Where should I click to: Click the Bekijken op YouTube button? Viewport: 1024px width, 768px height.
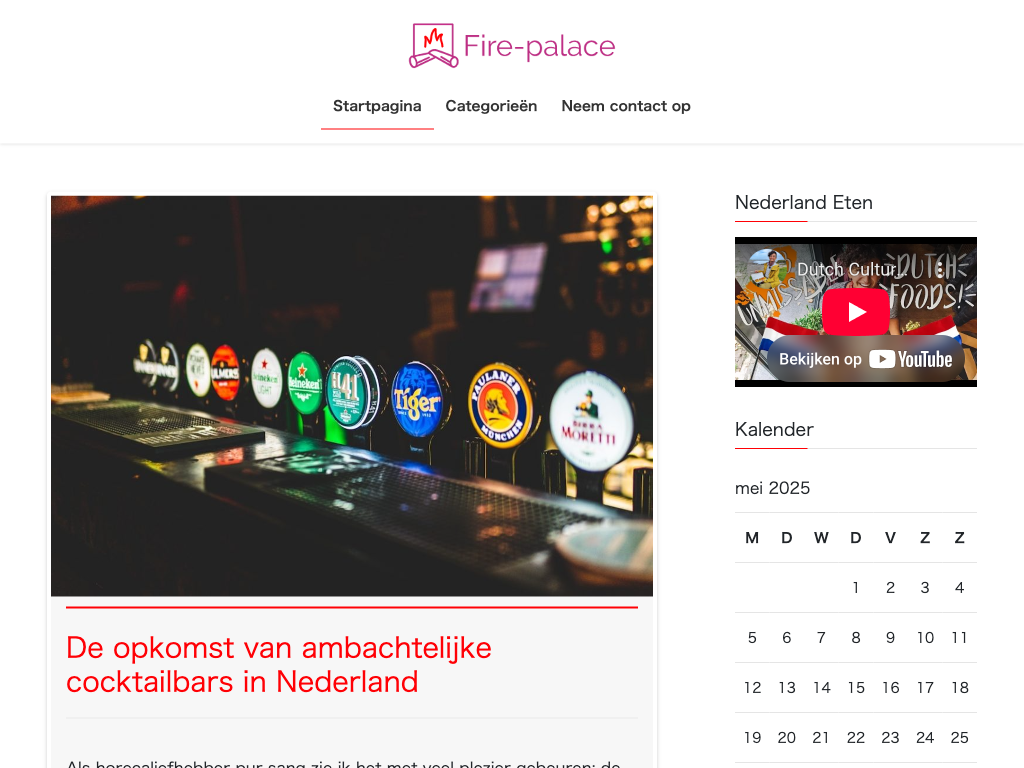tap(865, 359)
